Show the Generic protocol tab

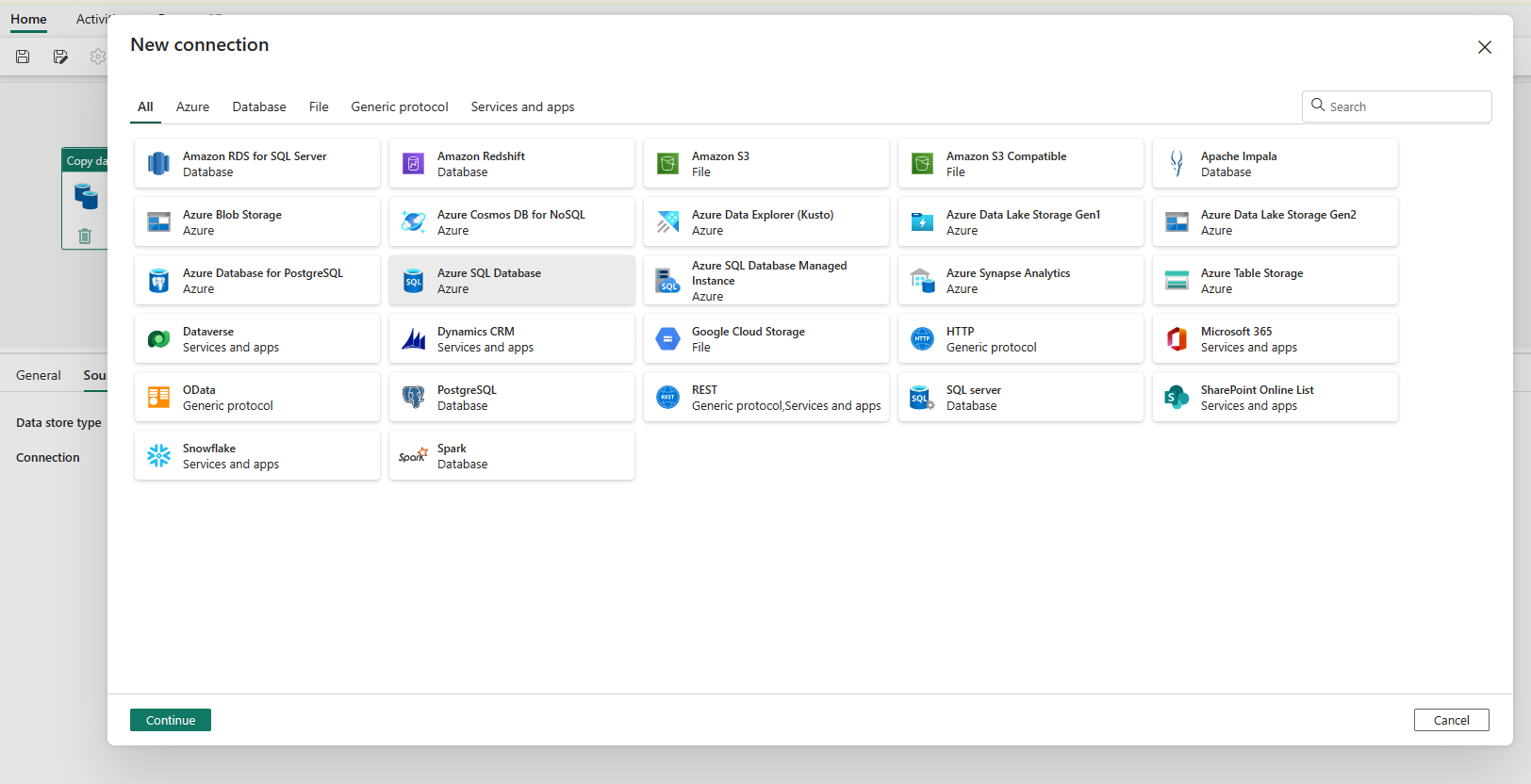pos(400,106)
